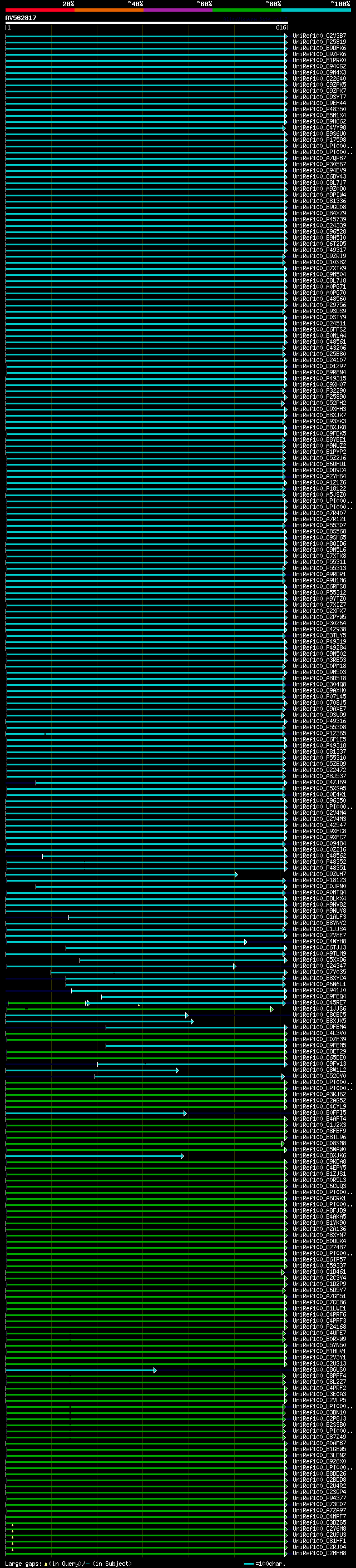Click the alignment bar for UniRef100_Q9ZWH7
Viewport: 356px width, 1568px height.
(x=122, y=875)
